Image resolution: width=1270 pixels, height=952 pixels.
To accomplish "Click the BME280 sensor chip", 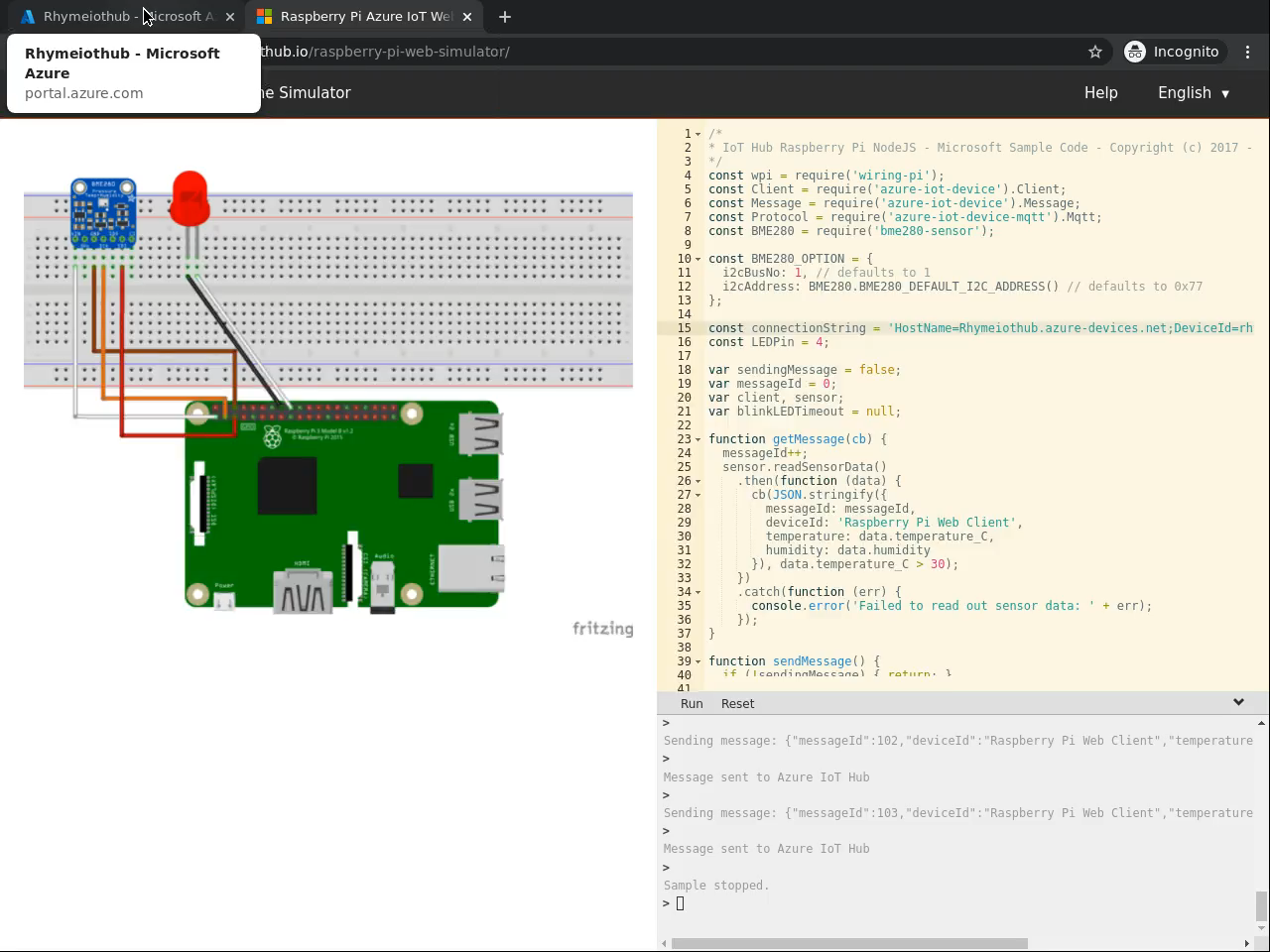I will point(103,210).
